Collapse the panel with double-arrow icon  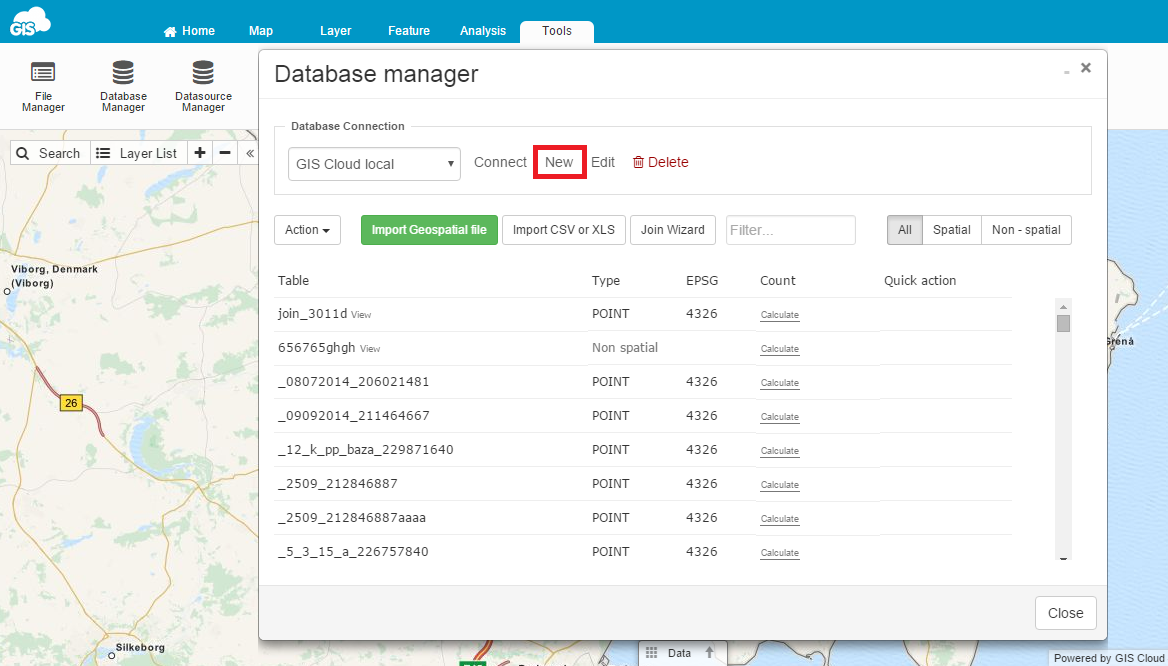(x=250, y=153)
